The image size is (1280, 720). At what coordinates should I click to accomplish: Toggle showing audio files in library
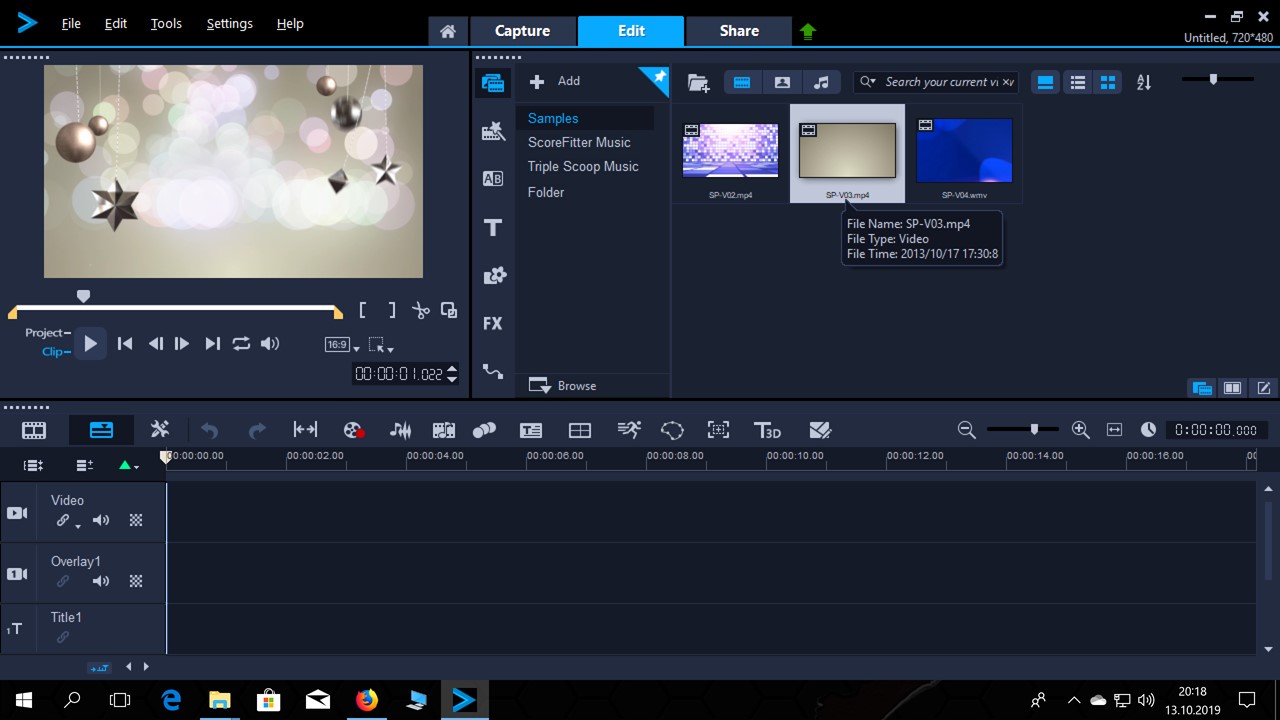(821, 82)
